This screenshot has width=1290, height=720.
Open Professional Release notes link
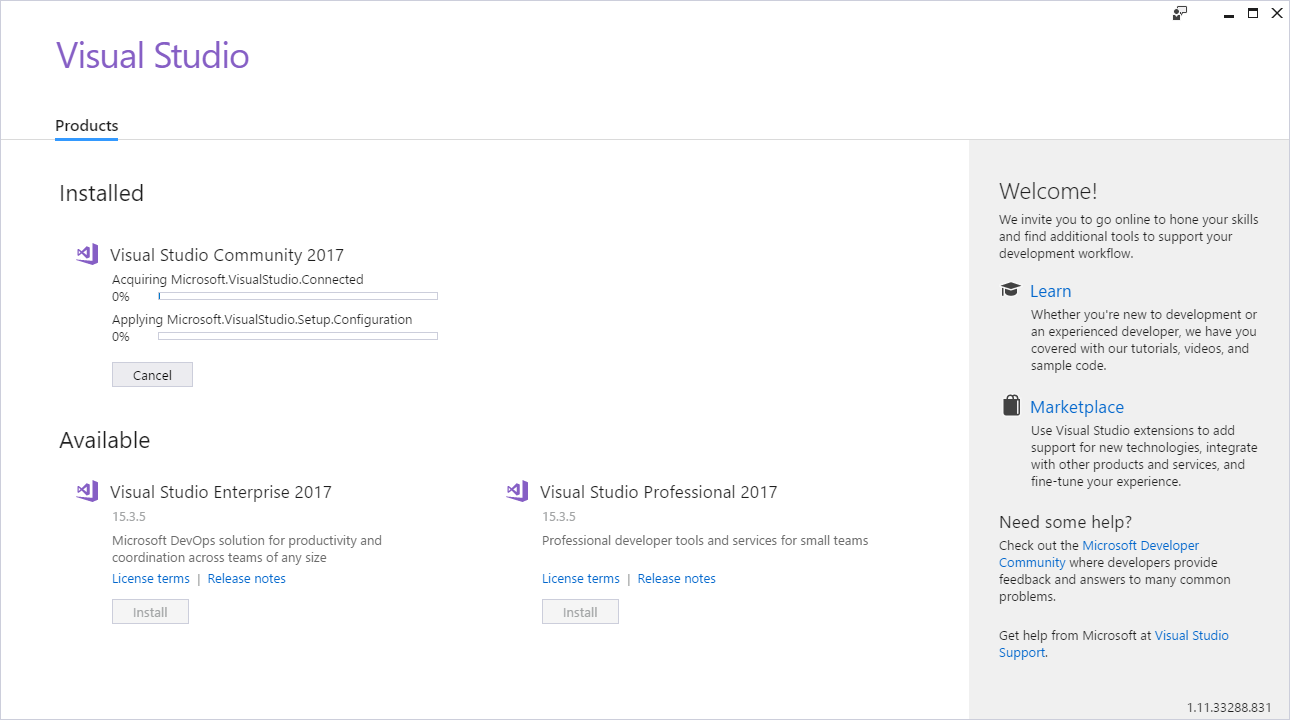[x=677, y=579]
